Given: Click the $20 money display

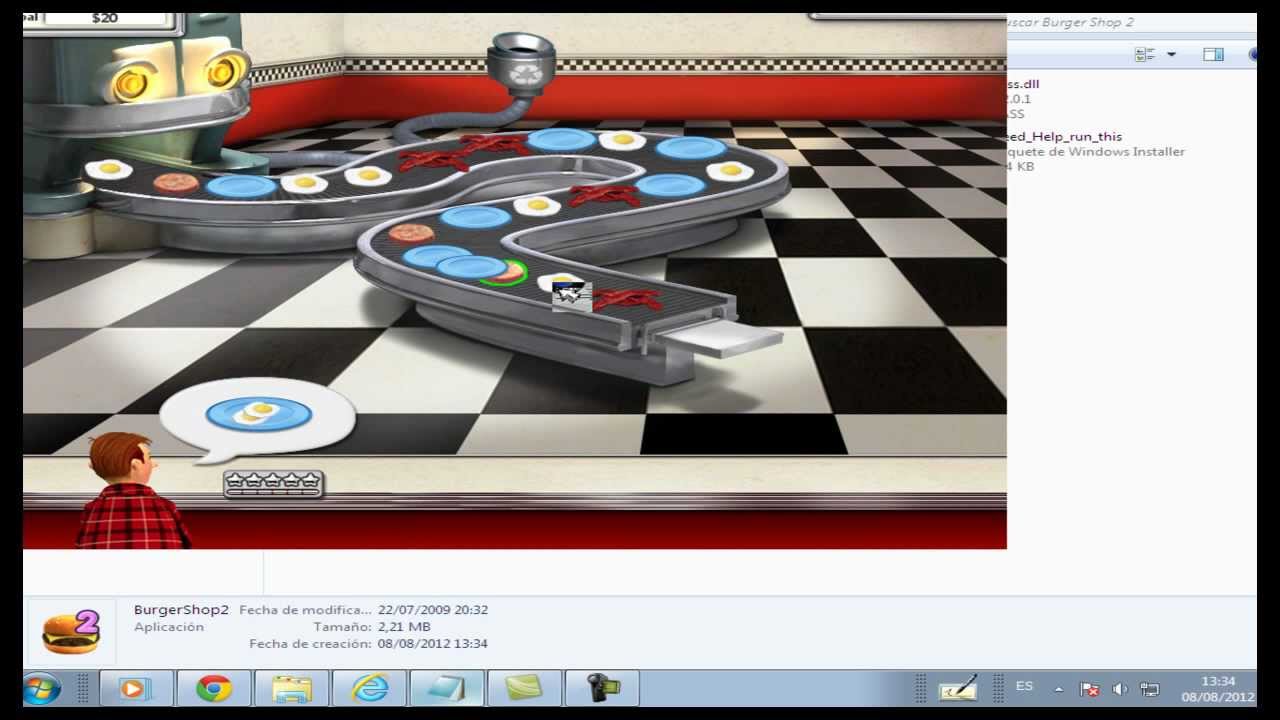Looking at the screenshot, I should (x=105, y=18).
